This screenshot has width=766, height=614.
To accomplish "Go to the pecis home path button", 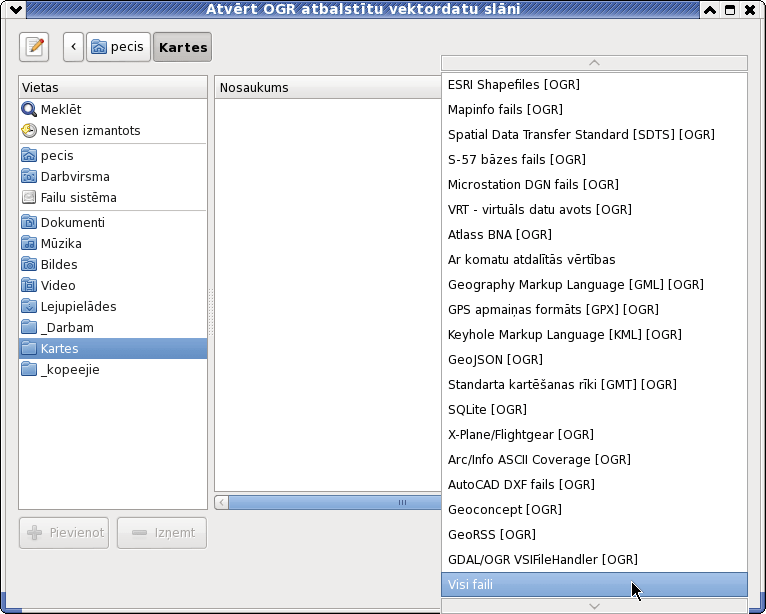I will (x=118, y=47).
